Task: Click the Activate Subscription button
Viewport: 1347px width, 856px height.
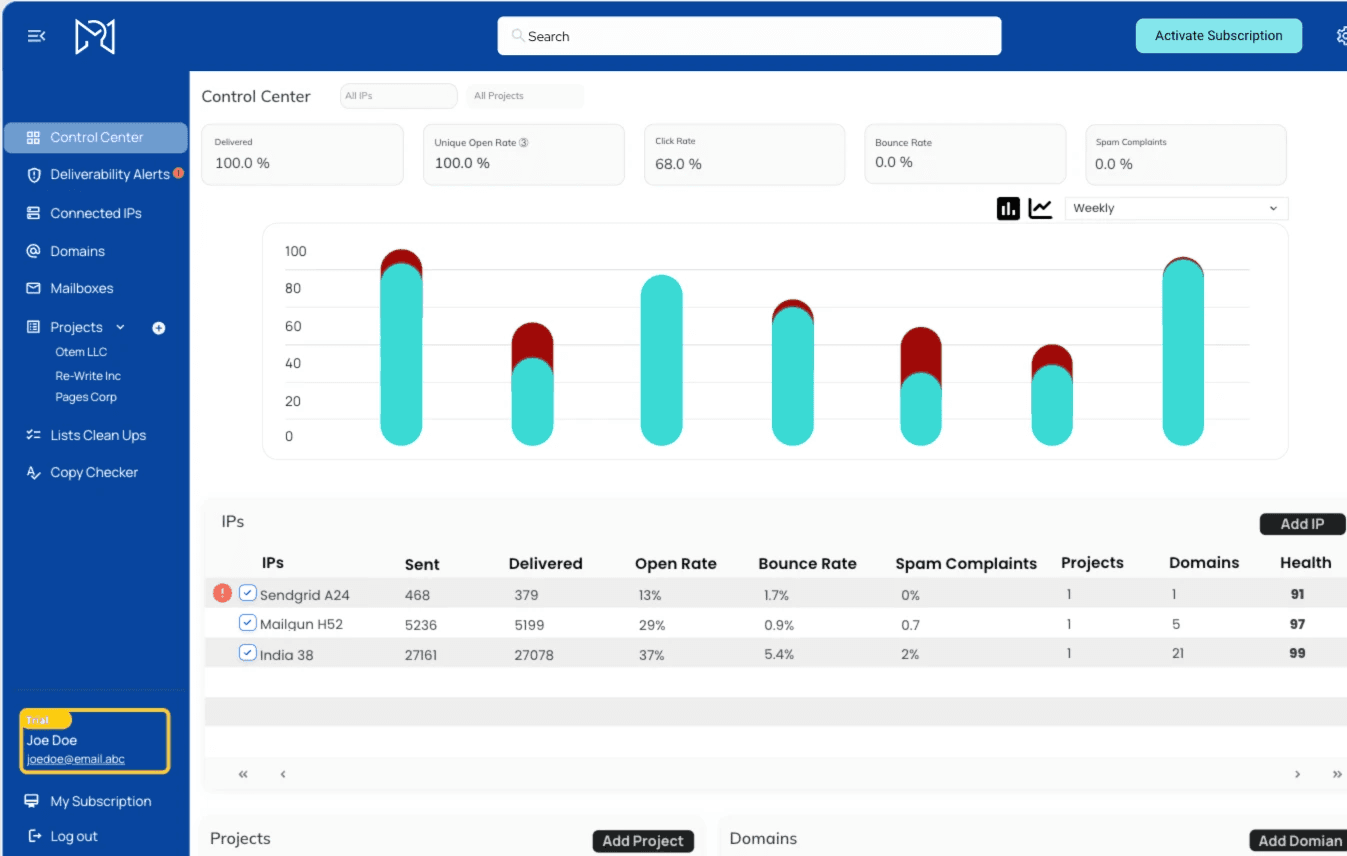Action: [1218, 35]
